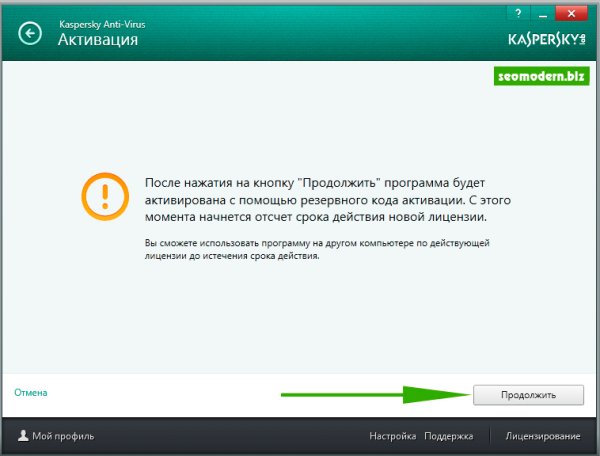Open the Поддержка support link
600x456 pixels.
[x=448, y=436]
